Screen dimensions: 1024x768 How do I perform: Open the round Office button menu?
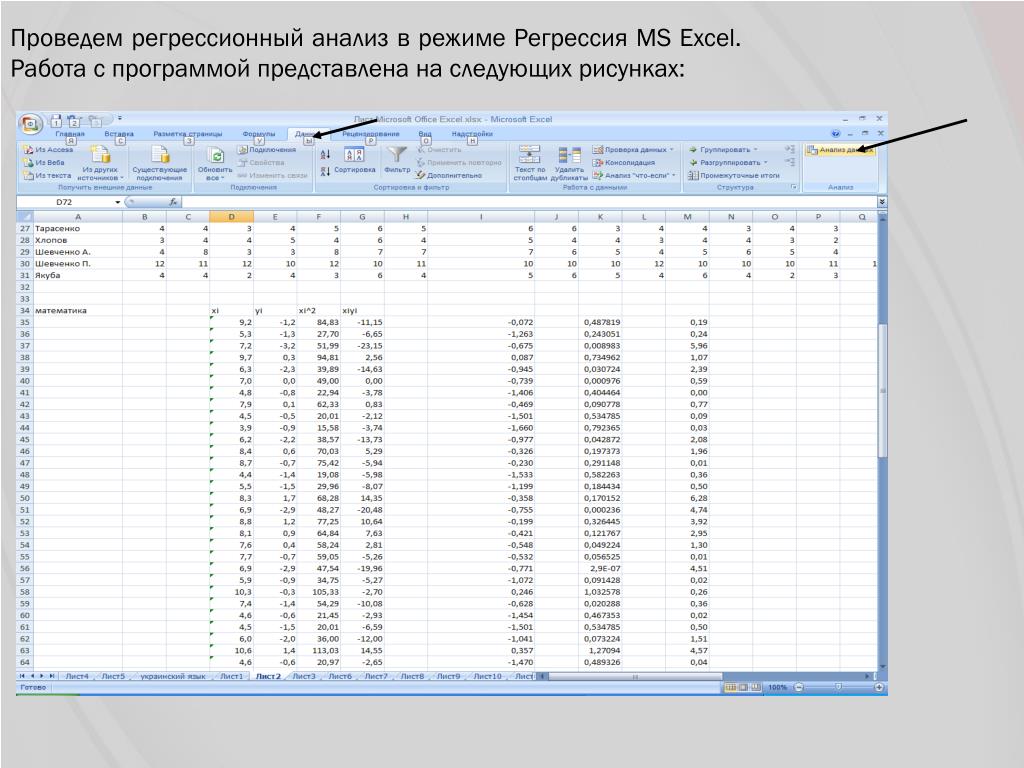[30, 124]
